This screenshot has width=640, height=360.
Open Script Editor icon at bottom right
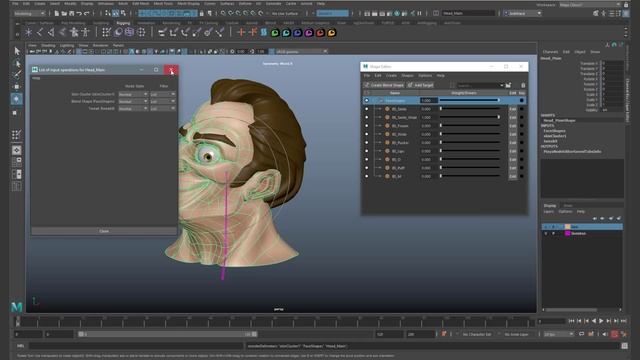(624, 346)
